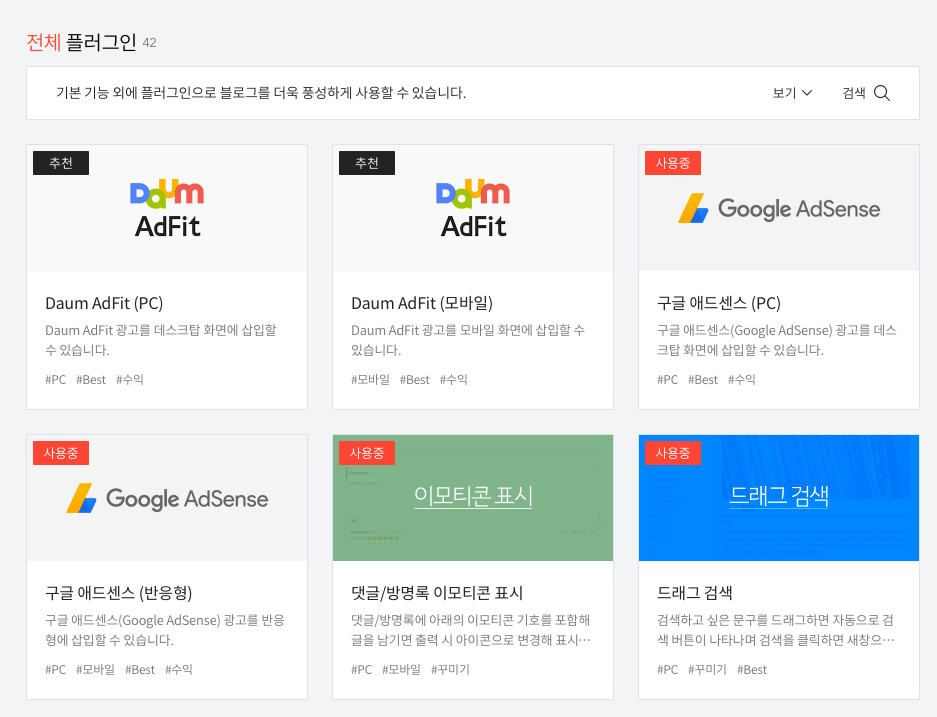Open the Daum AdFit (PC) plugin title

(x=105, y=304)
